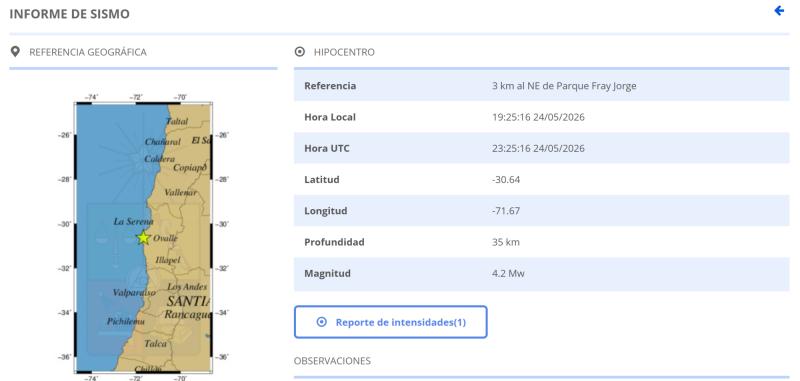Viewport: 800px width, 381px height.
Task: Click Los Andes label on the map
Action: tap(187, 287)
